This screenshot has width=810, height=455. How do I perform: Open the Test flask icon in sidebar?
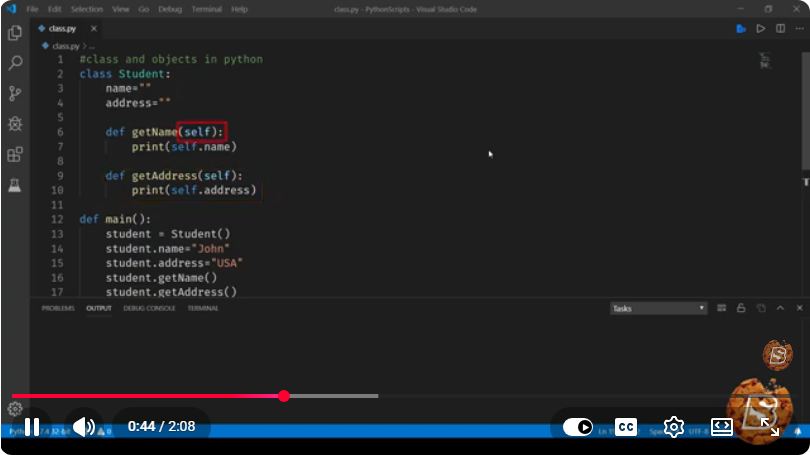click(x=15, y=185)
